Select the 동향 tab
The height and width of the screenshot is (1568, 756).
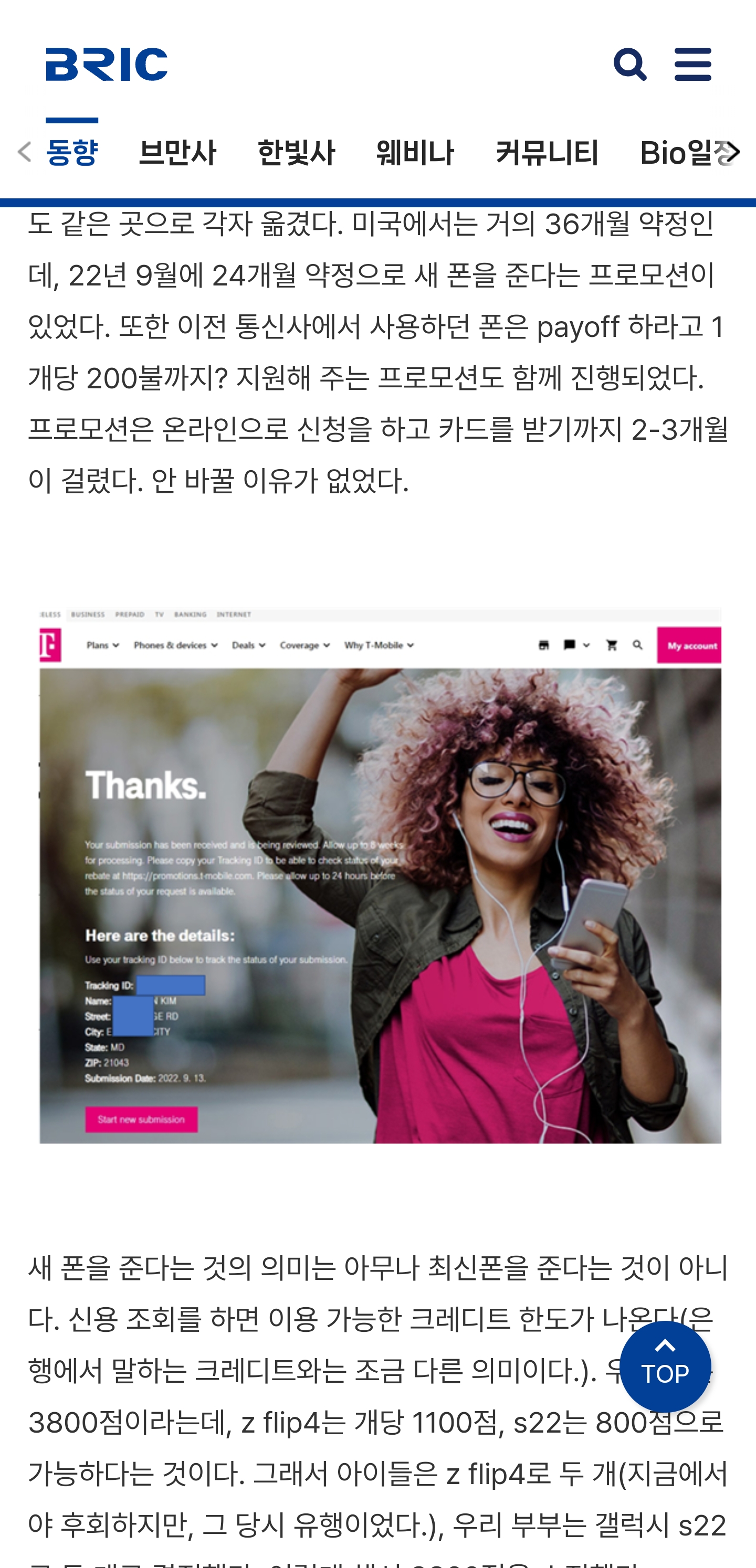(72, 153)
